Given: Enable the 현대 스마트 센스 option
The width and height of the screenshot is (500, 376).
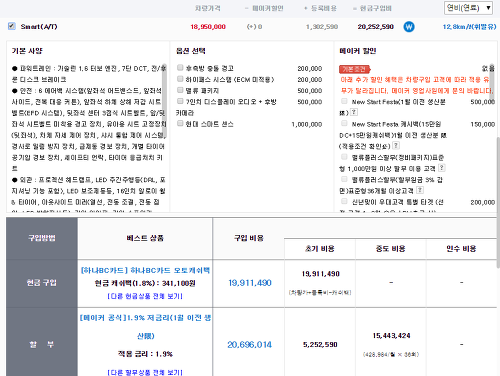Looking at the screenshot, I should pyautogui.click(x=180, y=123).
